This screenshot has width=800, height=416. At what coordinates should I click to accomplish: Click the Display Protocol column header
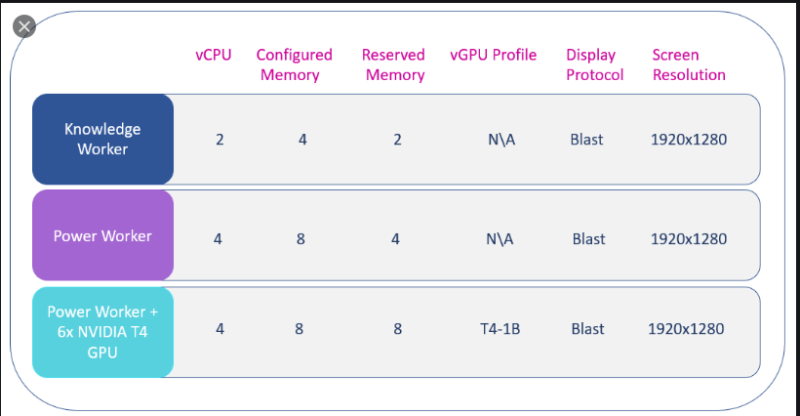[x=594, y=65]
